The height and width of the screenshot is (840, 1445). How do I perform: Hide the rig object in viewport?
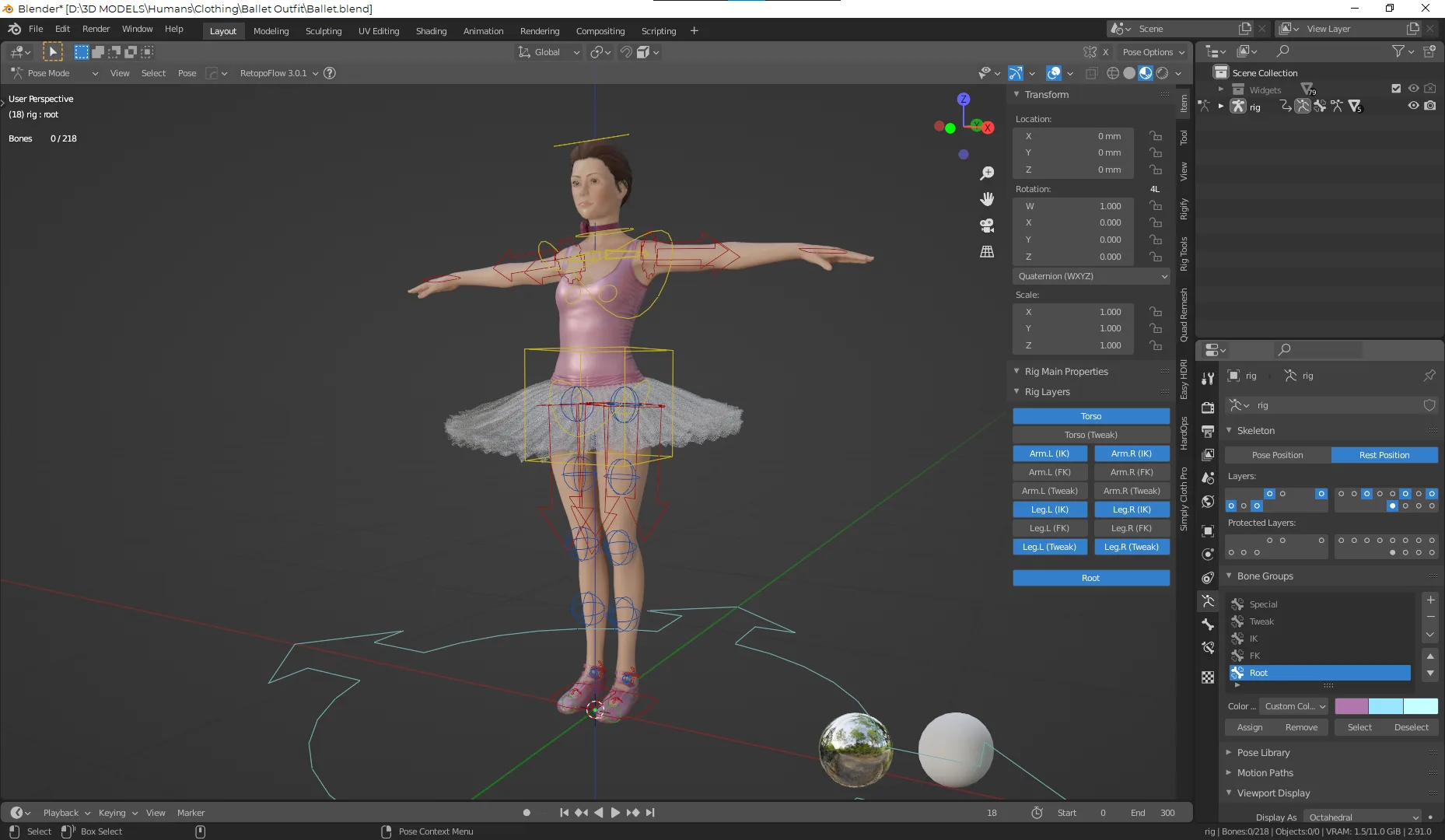click(x=1413, y=106)
